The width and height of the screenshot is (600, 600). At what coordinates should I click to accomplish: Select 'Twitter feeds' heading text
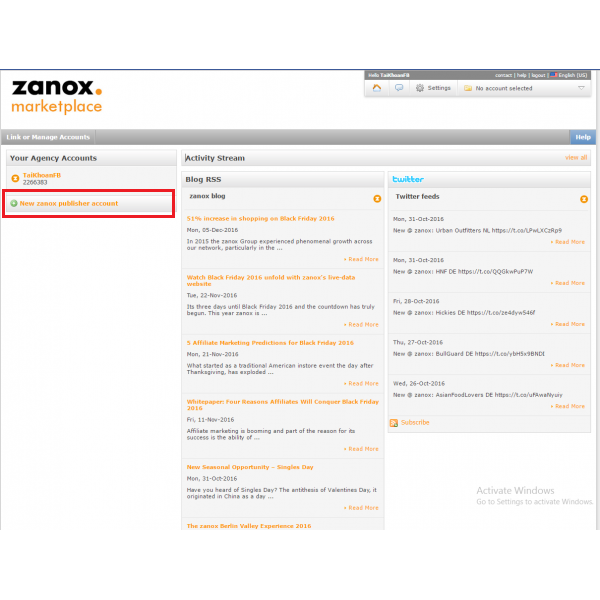[x=417, y=196]
